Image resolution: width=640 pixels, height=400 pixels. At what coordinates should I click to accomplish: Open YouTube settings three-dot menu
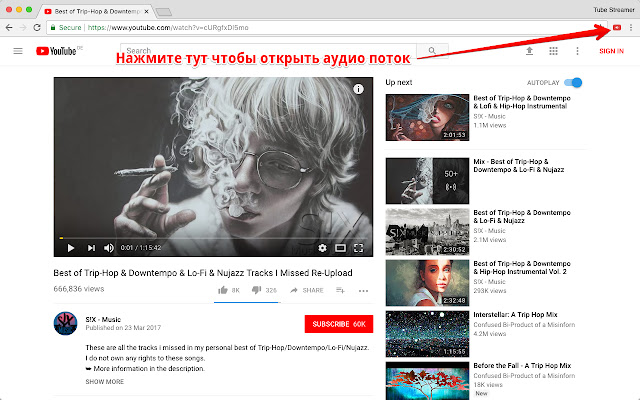click(x=577, y=51)
